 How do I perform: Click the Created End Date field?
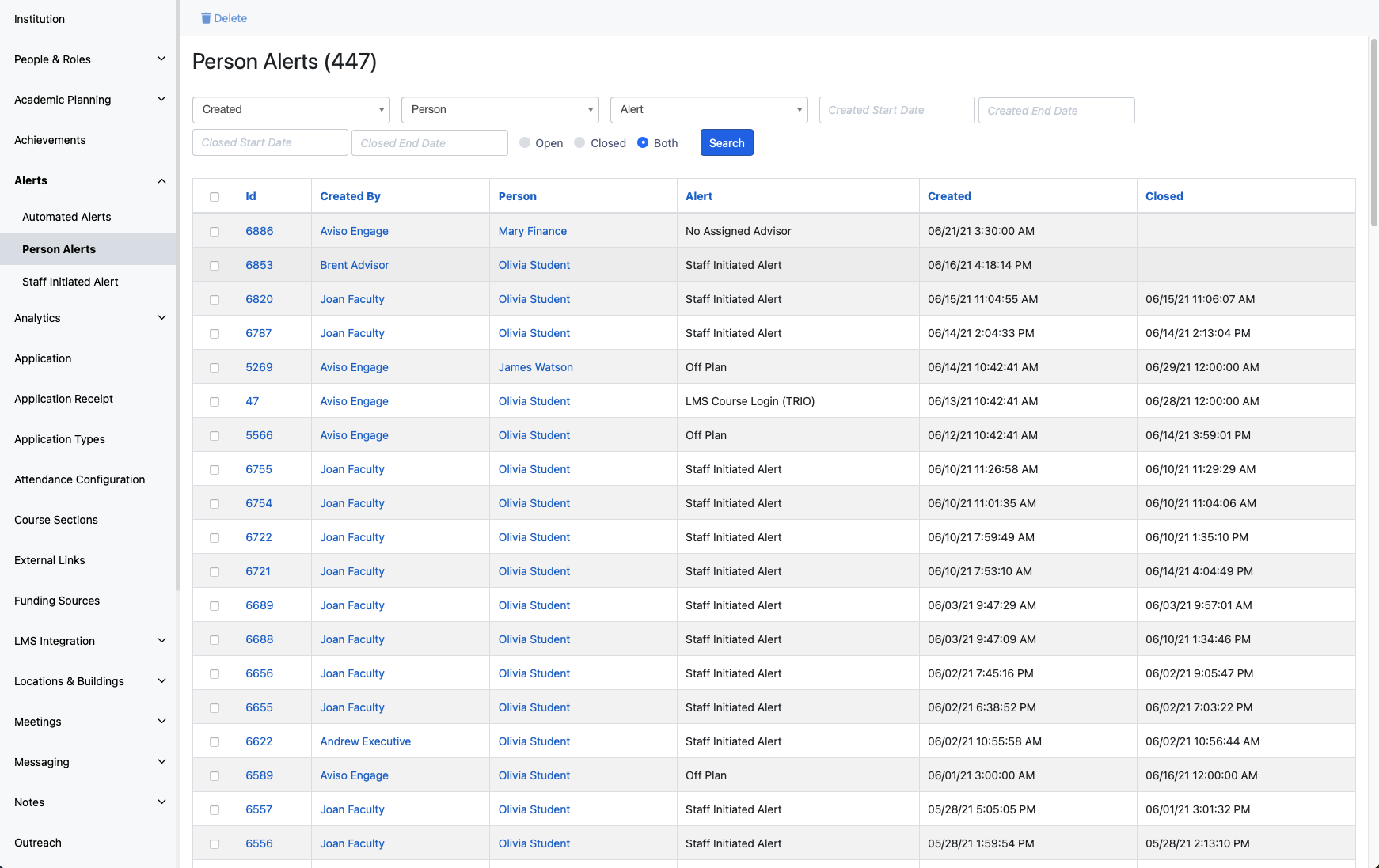[1057, 110]
